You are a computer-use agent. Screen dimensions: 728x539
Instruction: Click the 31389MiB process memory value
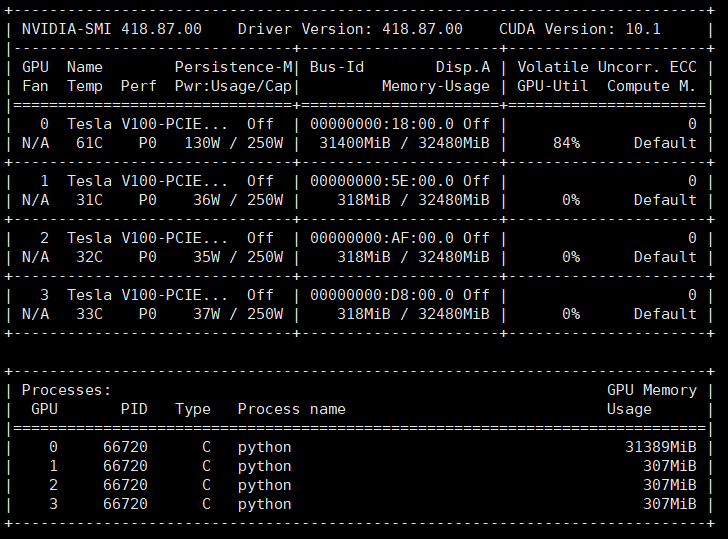click(660, 447)
